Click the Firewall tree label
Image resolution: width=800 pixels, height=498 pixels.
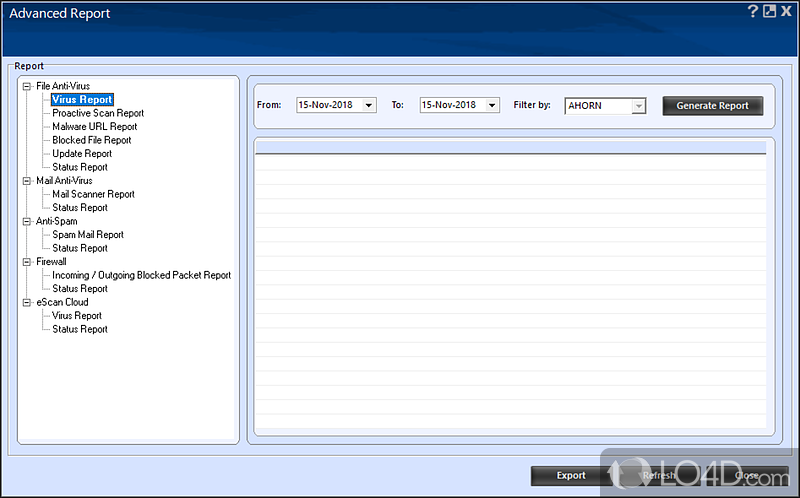click(51, 262)
